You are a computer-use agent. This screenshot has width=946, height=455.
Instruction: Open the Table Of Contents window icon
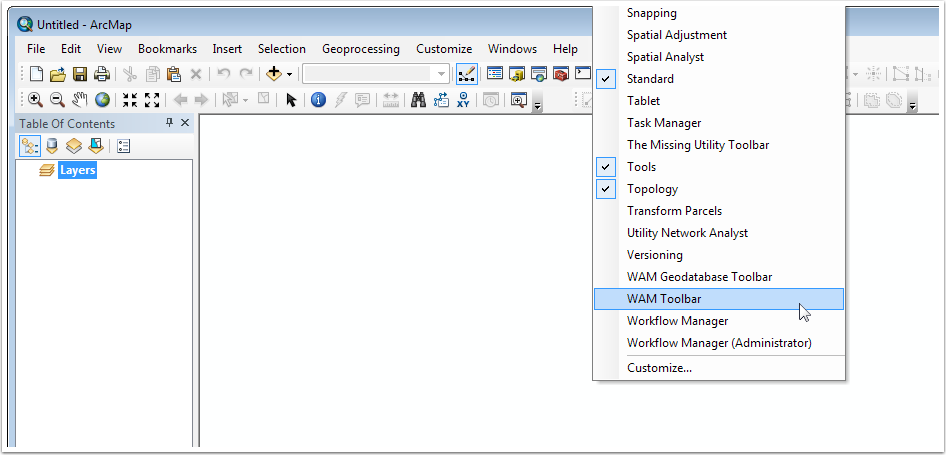[495, 74]
